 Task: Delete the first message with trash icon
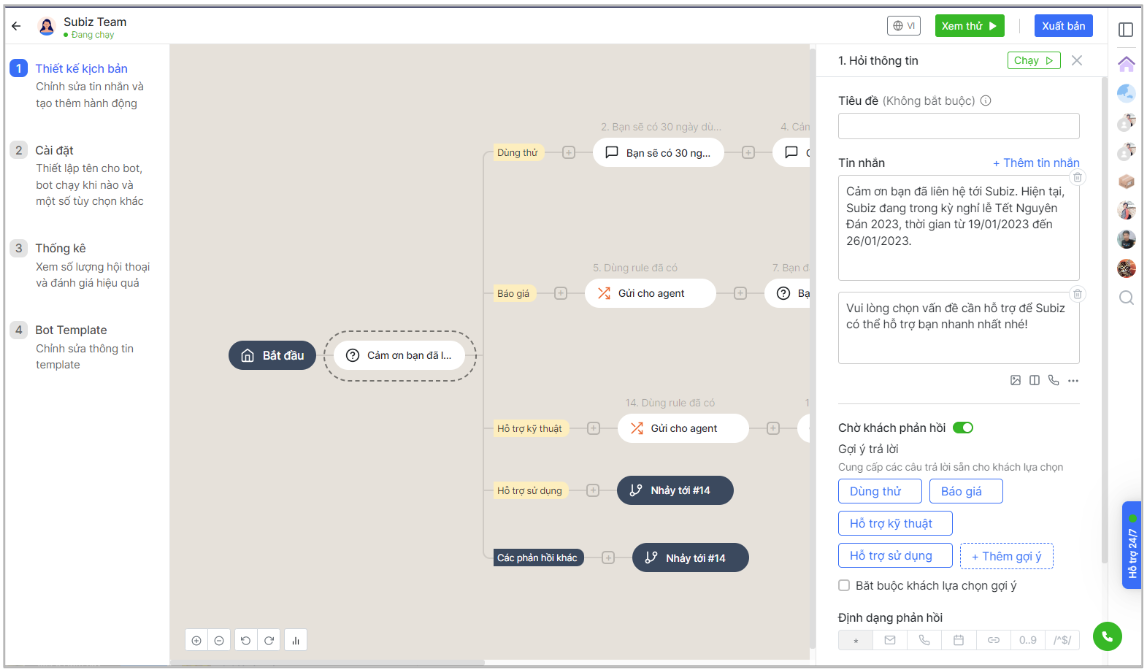click(x=1077, y=178)
